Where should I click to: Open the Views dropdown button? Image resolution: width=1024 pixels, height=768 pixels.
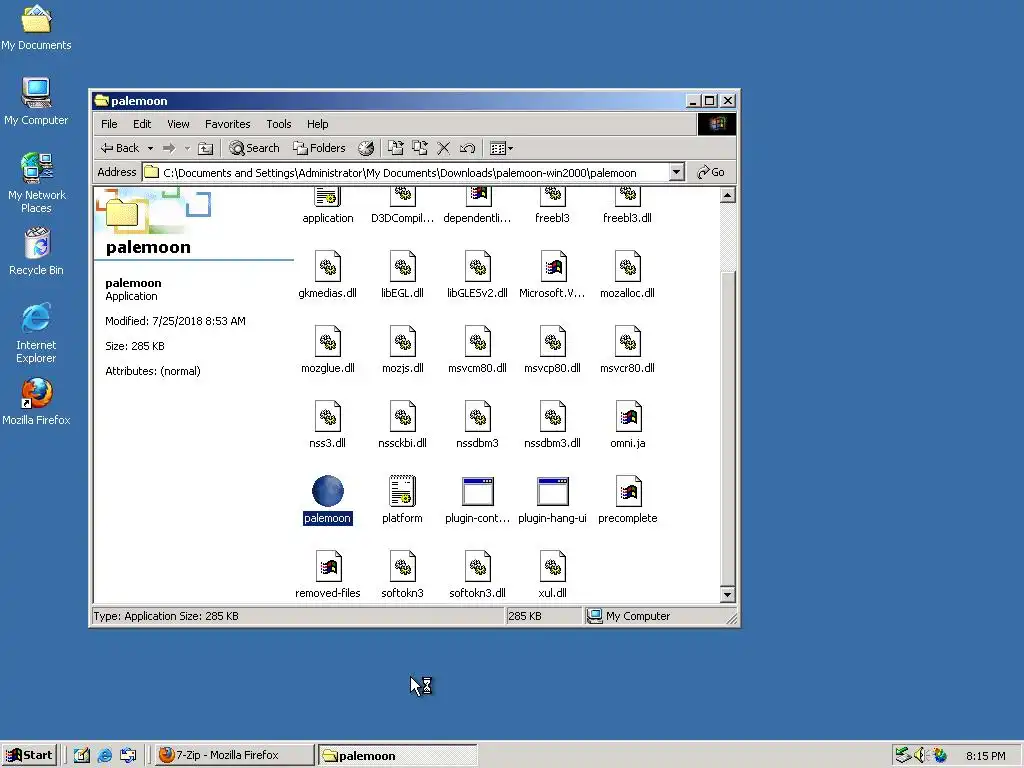tap(501, 148)
